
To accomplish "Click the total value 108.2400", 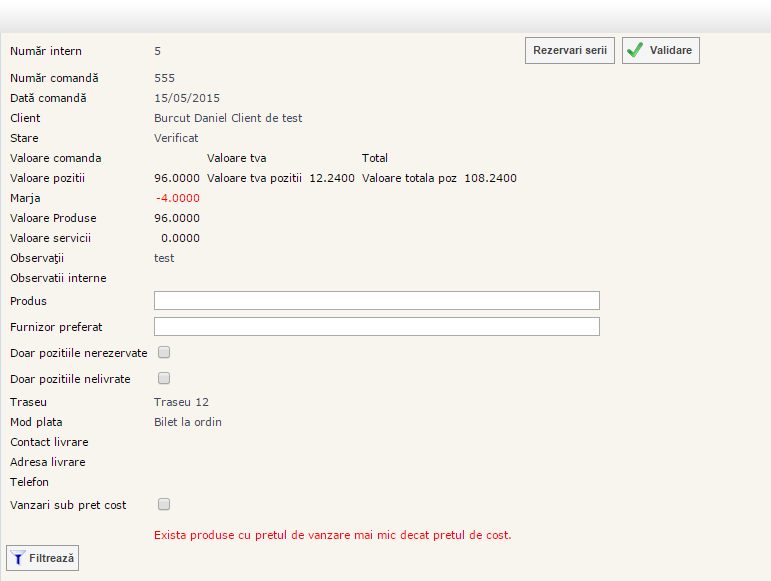I will click(490, 178).
